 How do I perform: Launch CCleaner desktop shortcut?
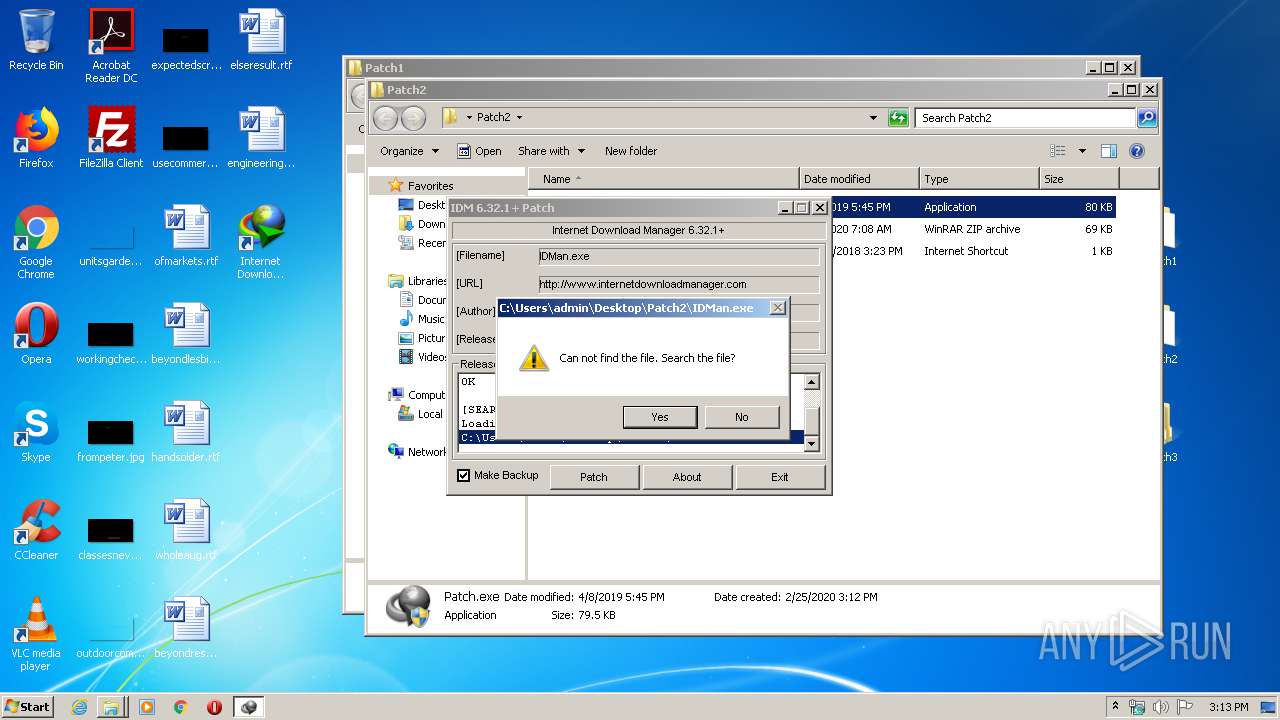pyautogui.click(x=36, y=530)
